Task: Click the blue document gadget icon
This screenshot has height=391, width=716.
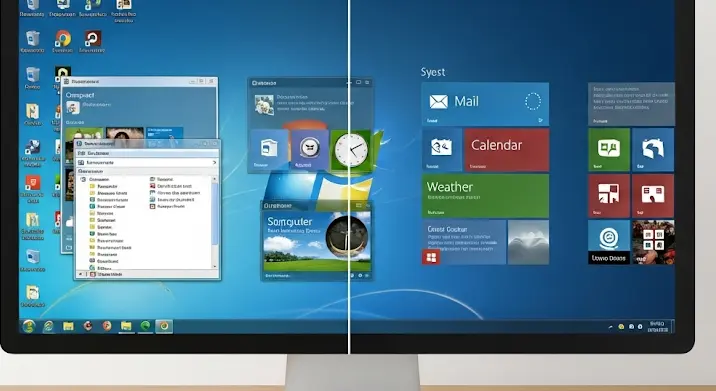Action: point(268,149)
